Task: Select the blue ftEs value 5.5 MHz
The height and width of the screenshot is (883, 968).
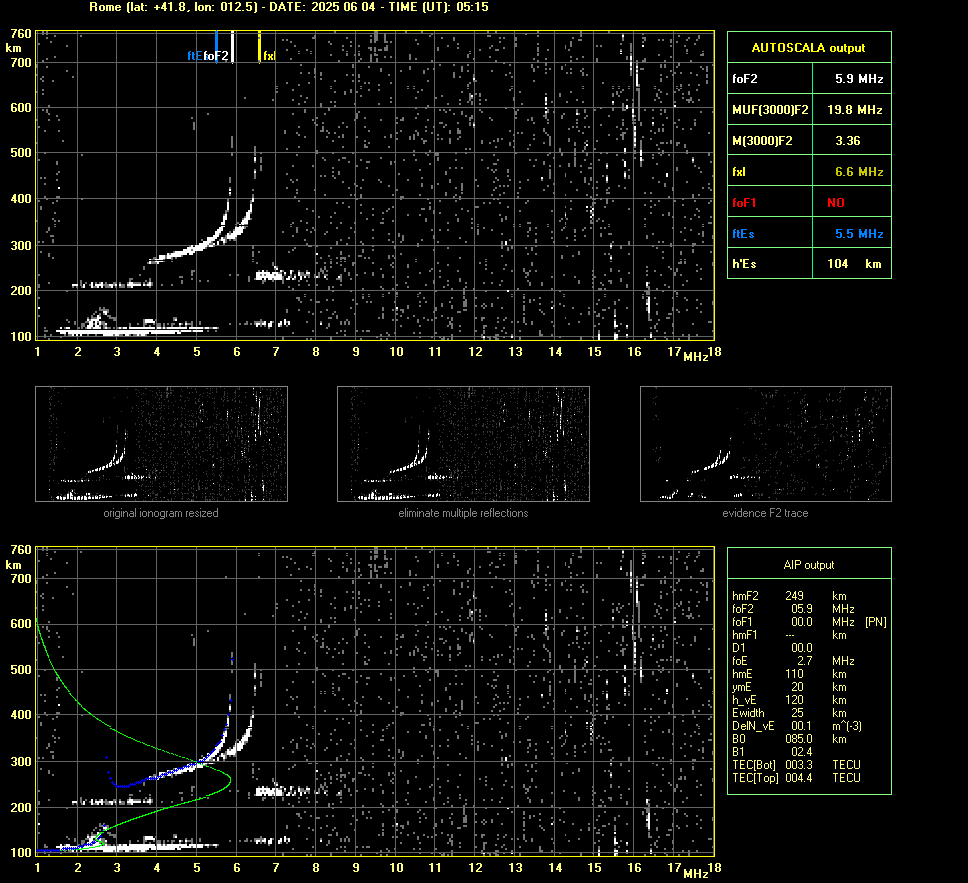Action: pos(859,233)
